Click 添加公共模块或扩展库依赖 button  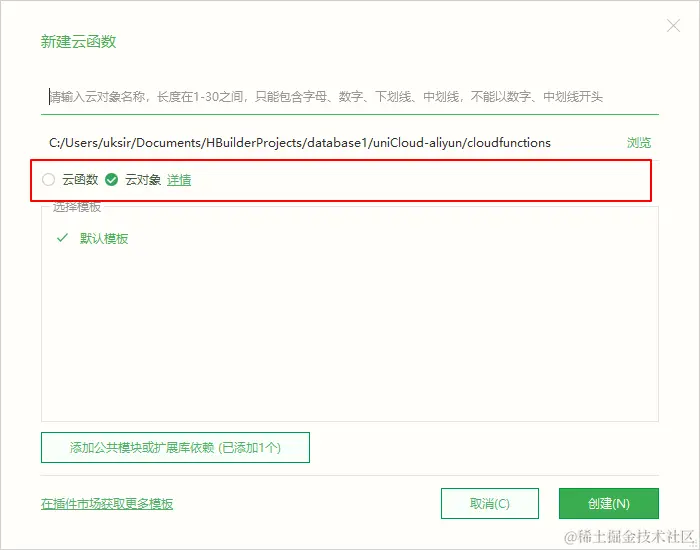[x=175, y=447]
